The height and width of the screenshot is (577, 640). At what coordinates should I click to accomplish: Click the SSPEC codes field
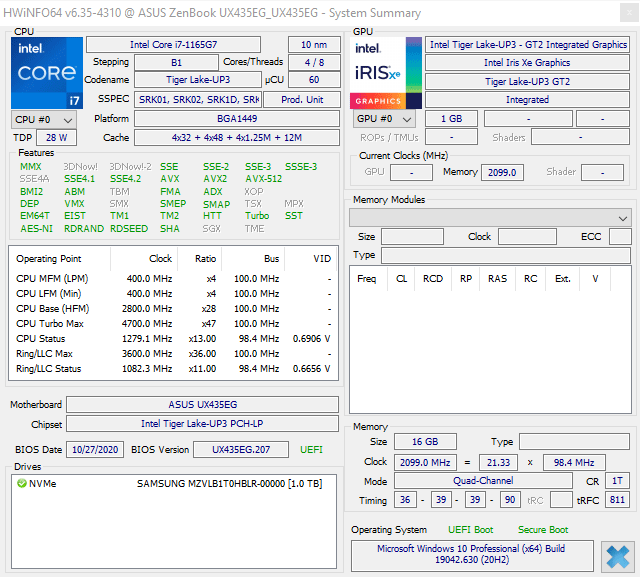[x=197, y=100]
